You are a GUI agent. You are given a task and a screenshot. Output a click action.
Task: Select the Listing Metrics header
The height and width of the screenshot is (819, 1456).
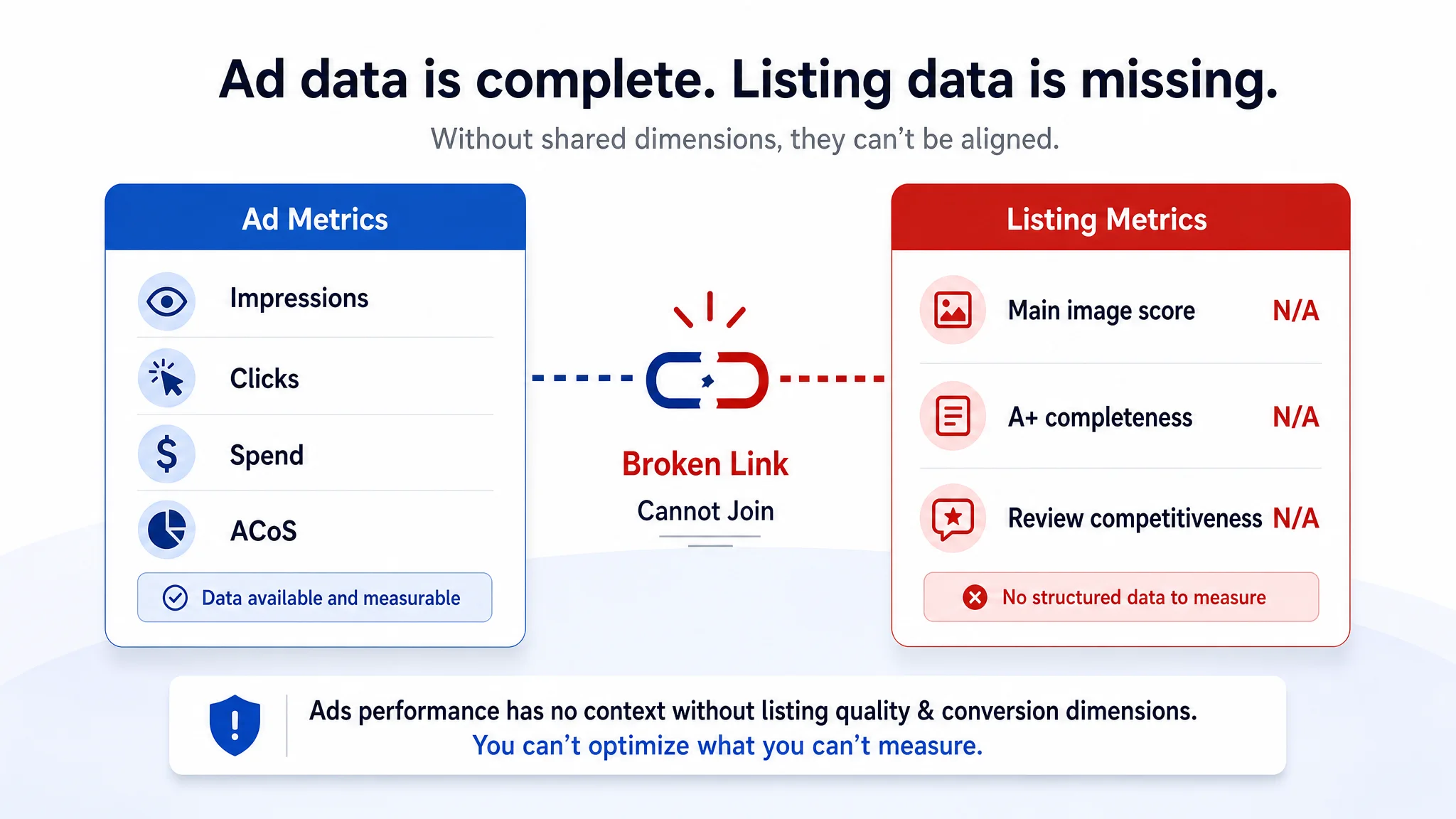[1120, 218]
